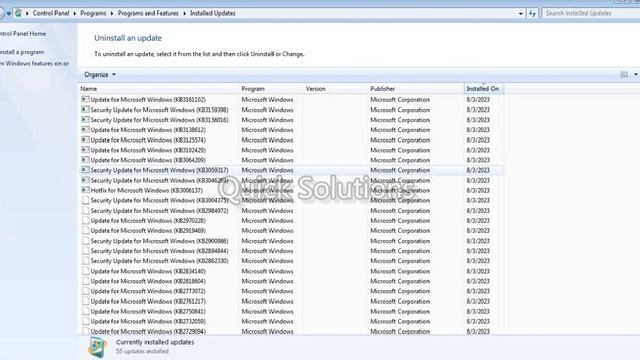The width and height of the screenshot is (640, 360).
Task: Open the Uninstall a program link
Action: [x=22, y=52]
